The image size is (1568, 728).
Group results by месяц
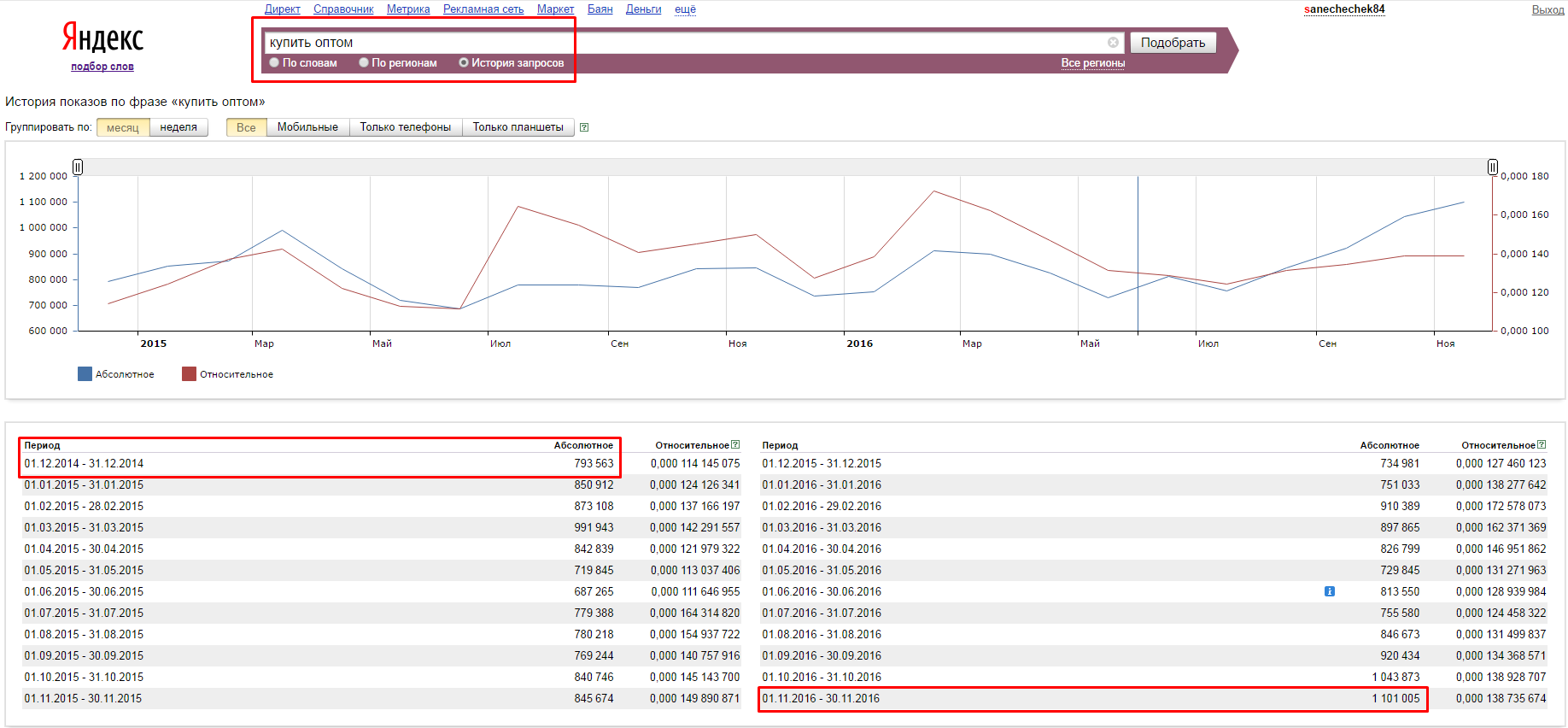(x=123, y=127)
